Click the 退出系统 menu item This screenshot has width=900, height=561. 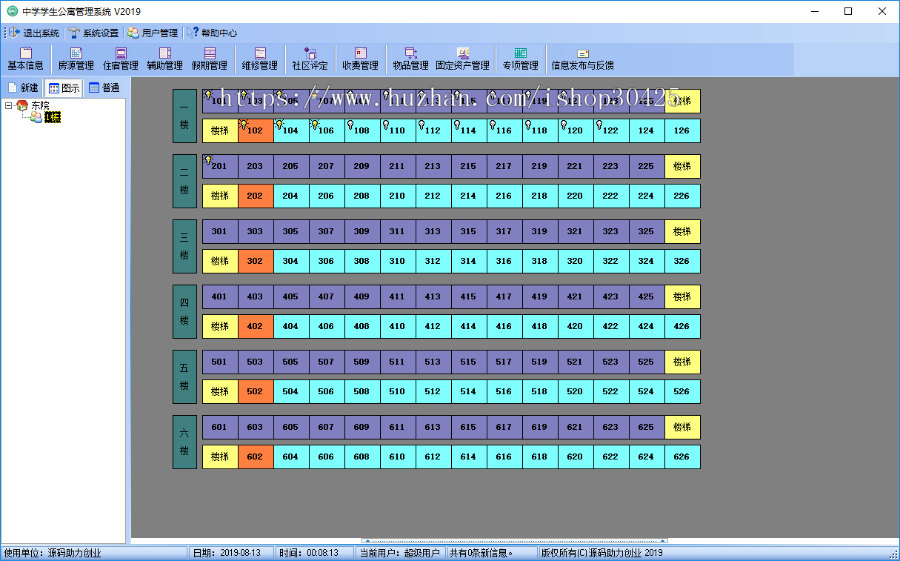(35, 33)
